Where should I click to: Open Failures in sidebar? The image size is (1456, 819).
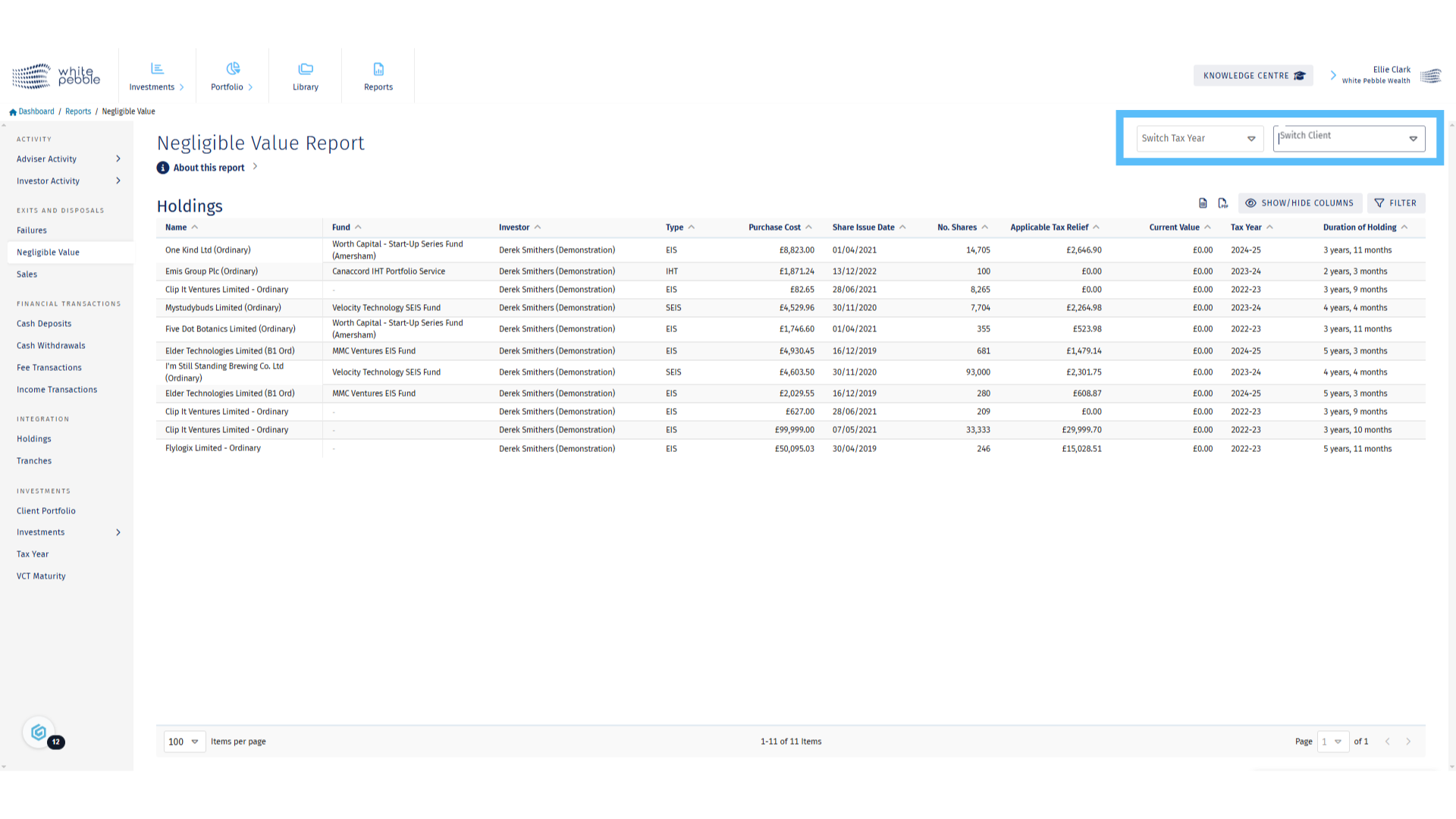click(32, 231)
